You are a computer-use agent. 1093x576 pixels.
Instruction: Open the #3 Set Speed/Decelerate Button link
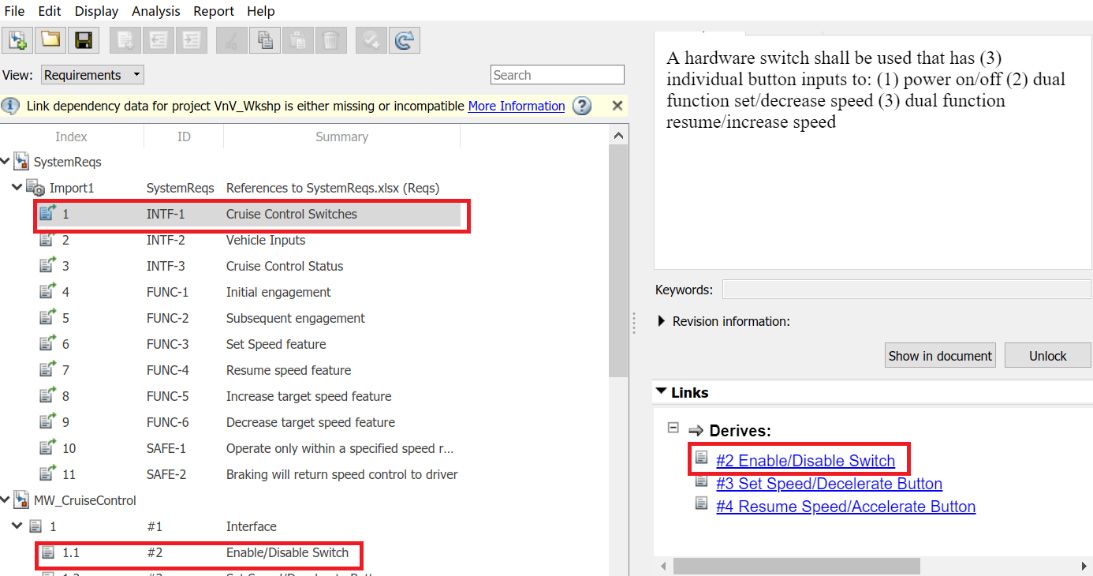point(829,484)
